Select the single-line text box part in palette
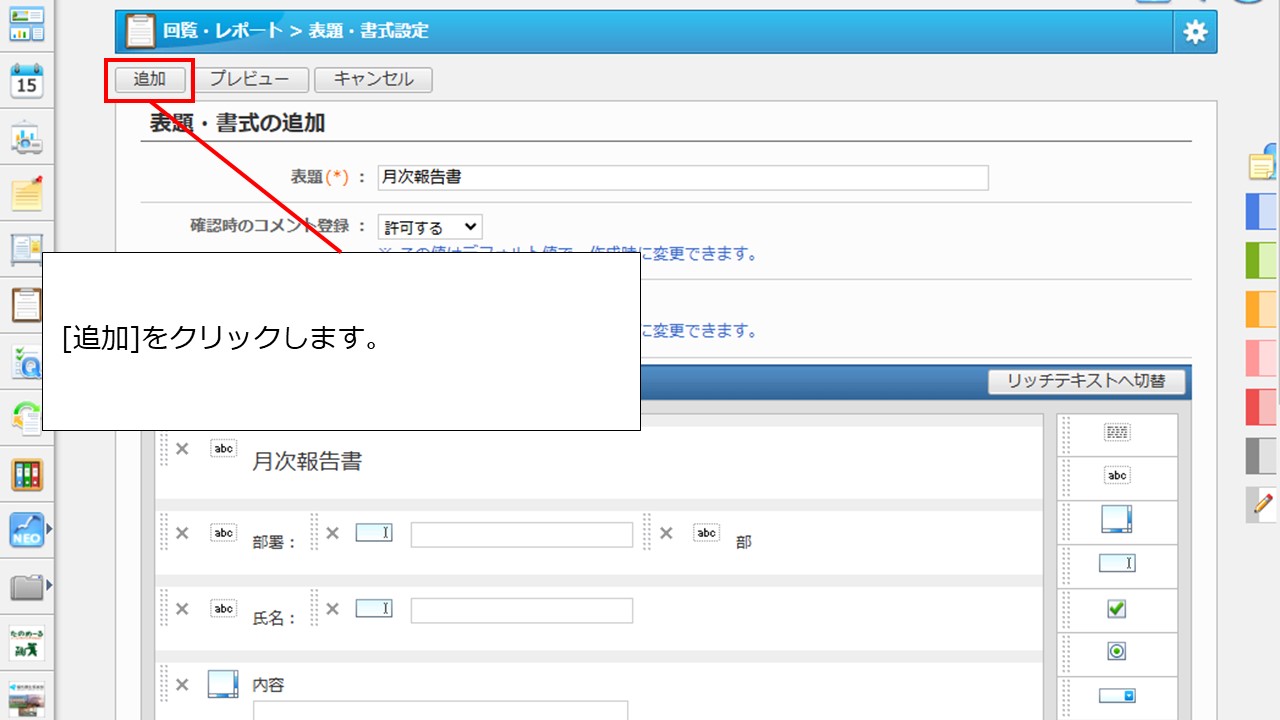The image size is (1280, 720). [1117, 563]
